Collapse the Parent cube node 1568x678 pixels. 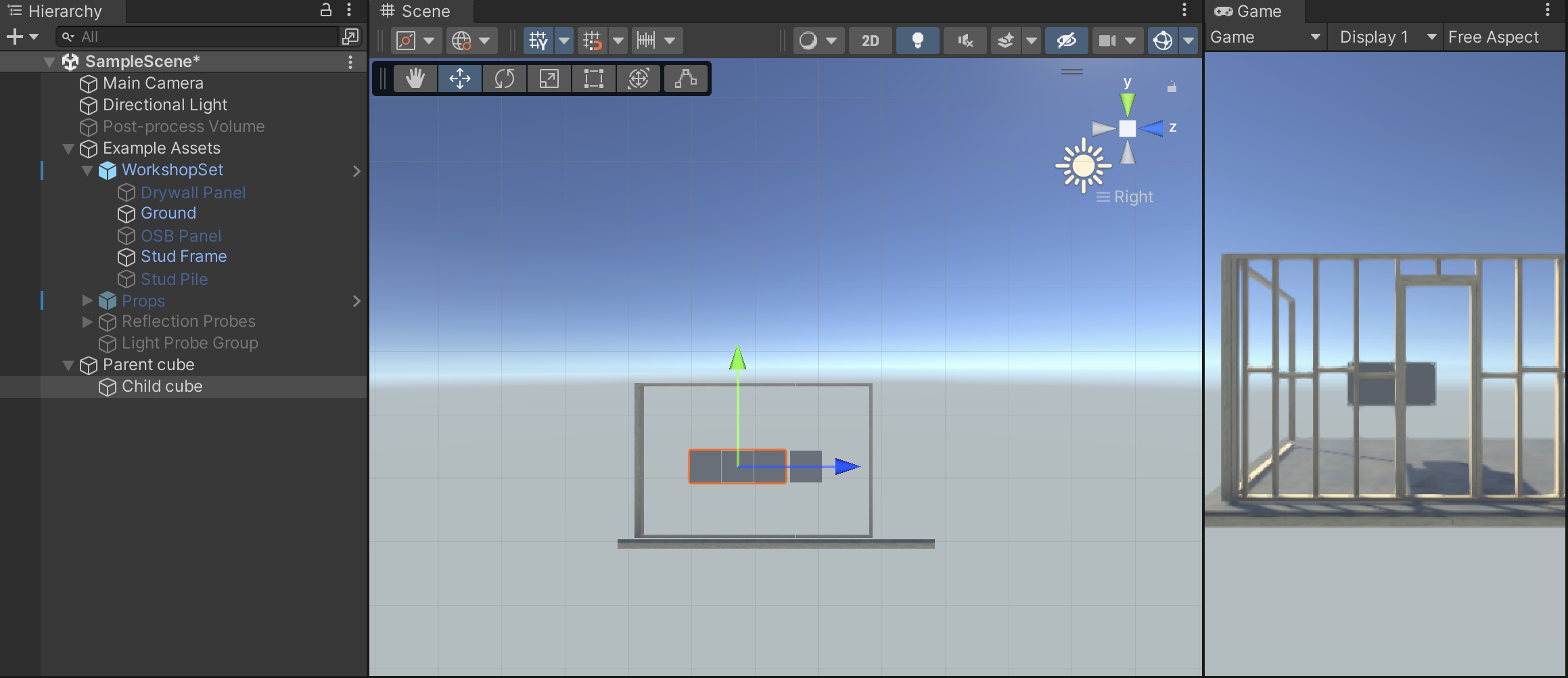pyautogui.click(x=68, y=365)
